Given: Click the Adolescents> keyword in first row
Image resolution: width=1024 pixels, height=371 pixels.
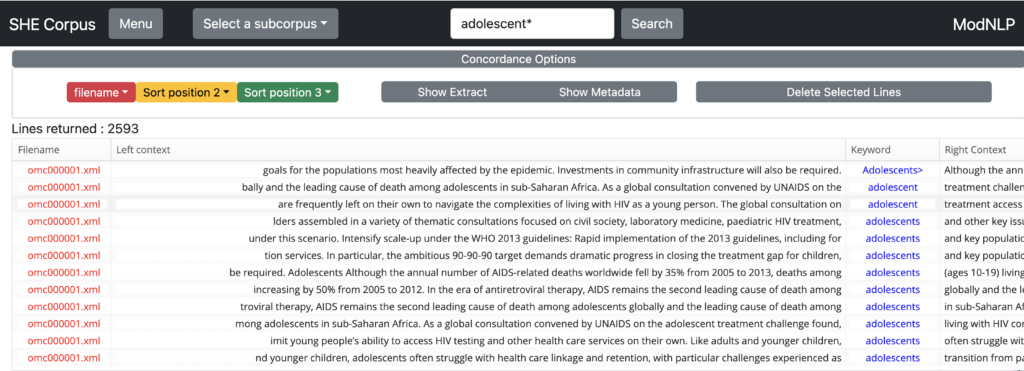Looking at the screenshot, I should pos(893,170).
